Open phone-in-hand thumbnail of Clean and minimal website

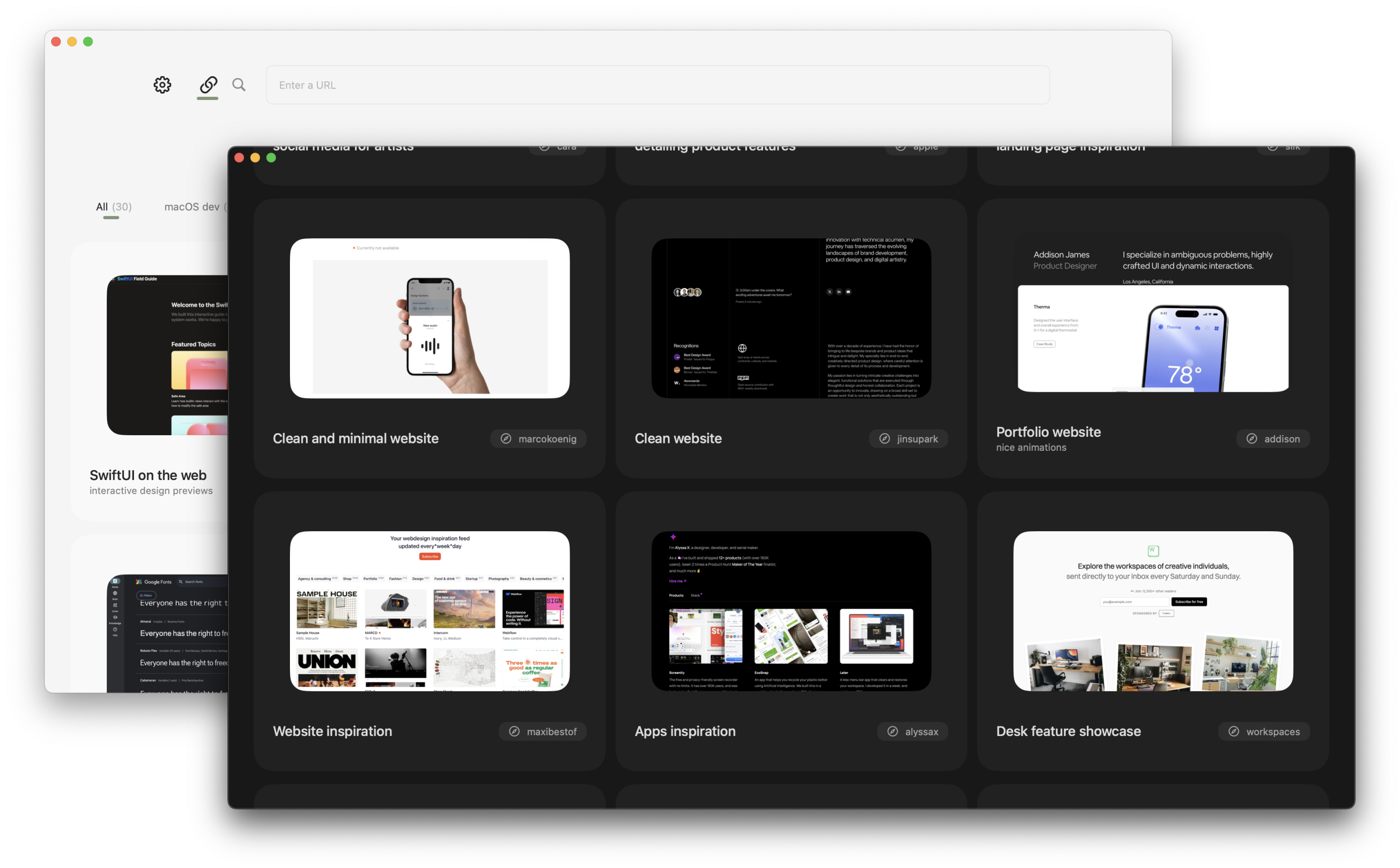(x=429, y=318)
